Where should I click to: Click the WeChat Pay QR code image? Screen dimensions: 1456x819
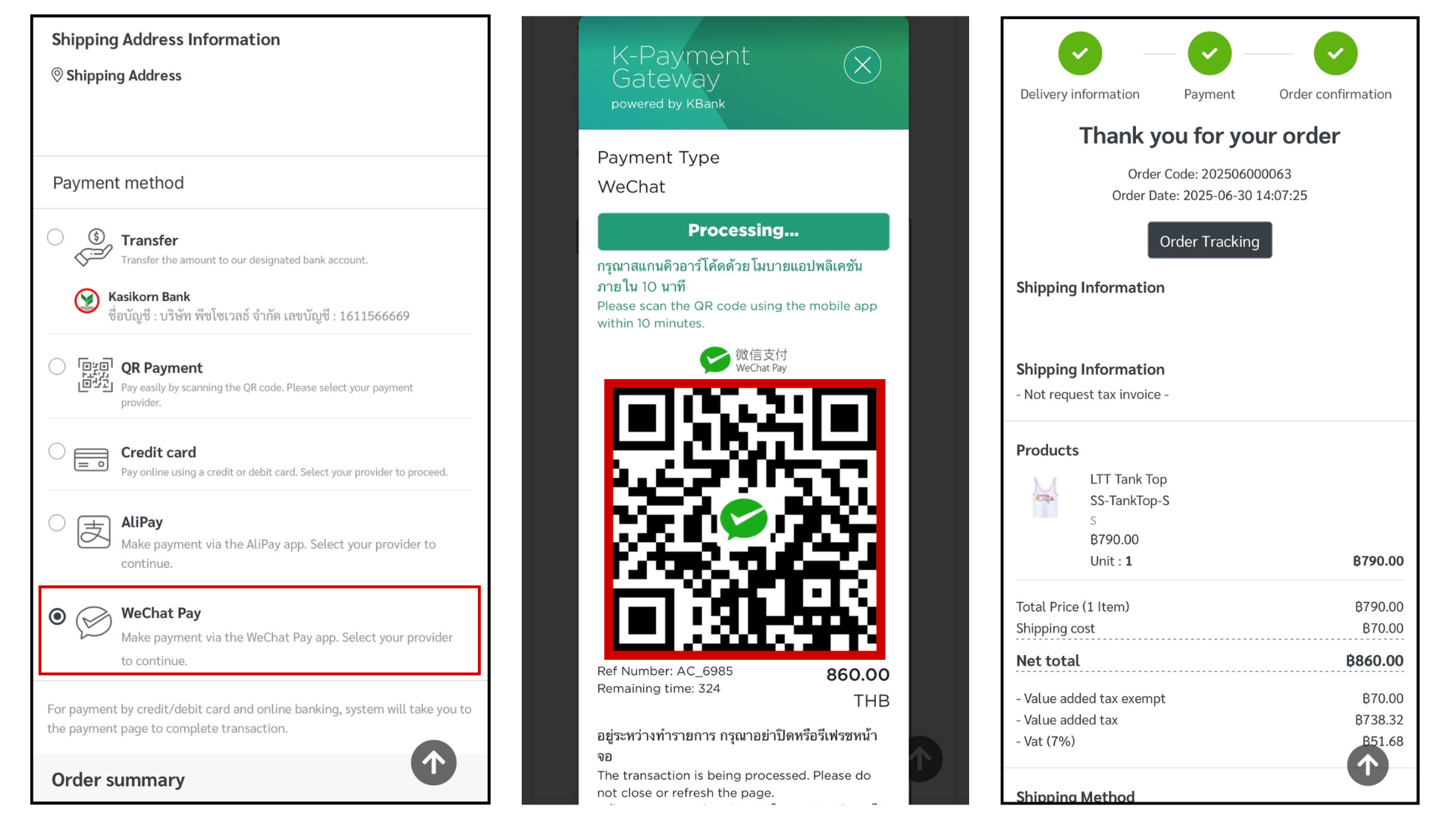(x=745, y=519)
